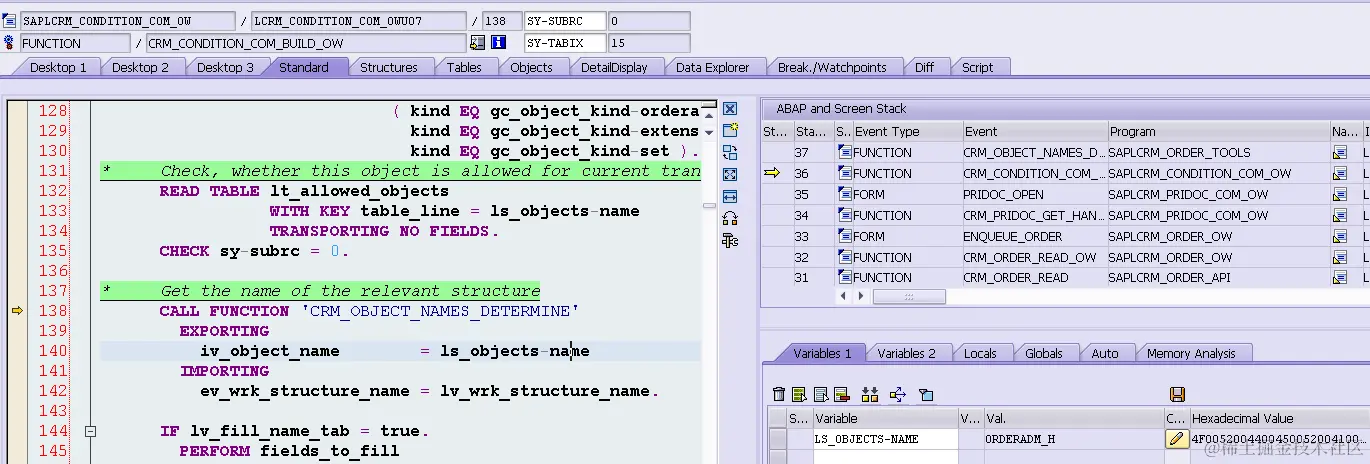Open the Desktop 1 tab

pyautogui.click(x=58, y=67)
